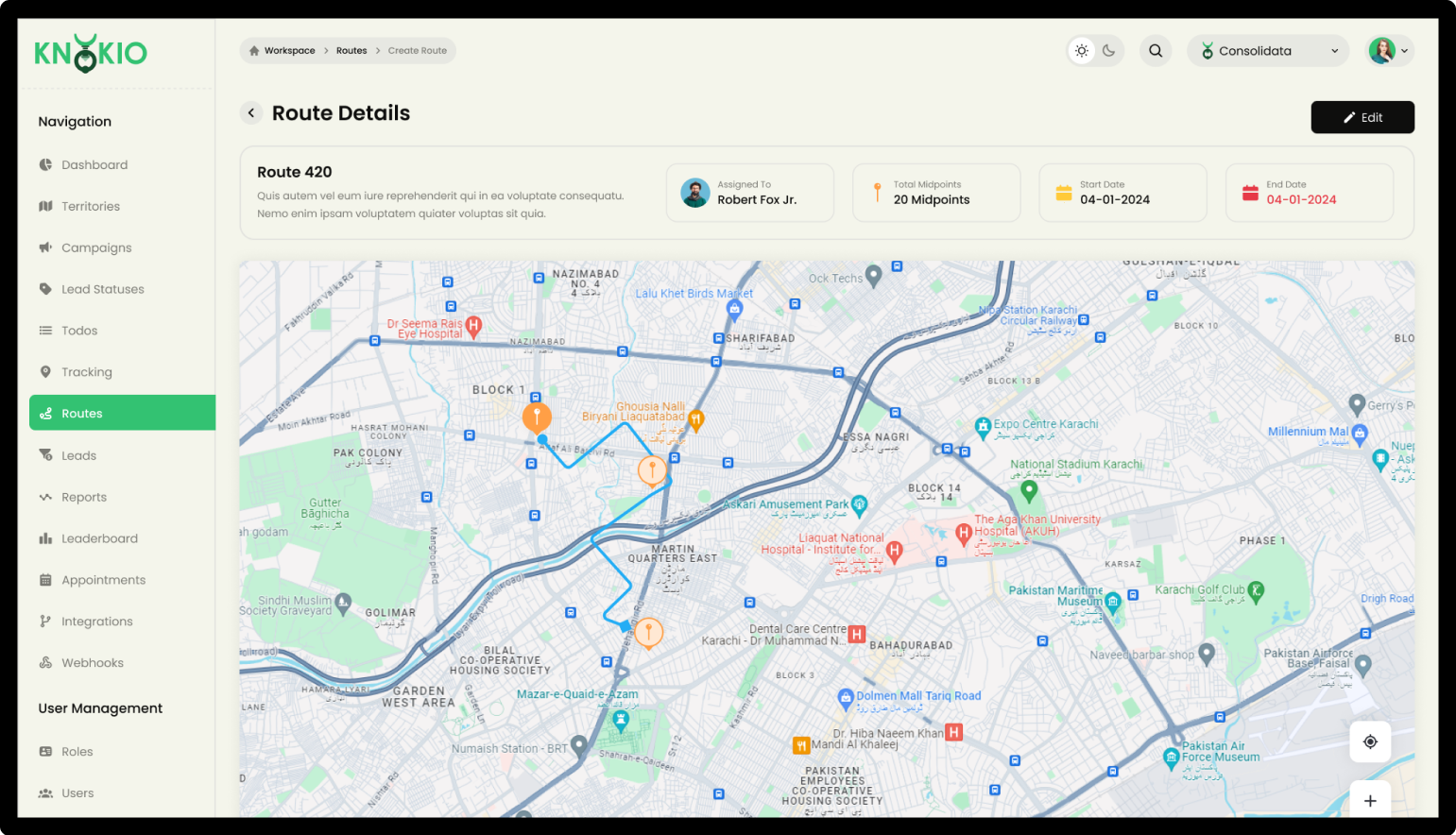The width and height of the screenshot is (1456, 835).
Task: Click Dolmen Mall Tariq Road marker
Action: 846,699
